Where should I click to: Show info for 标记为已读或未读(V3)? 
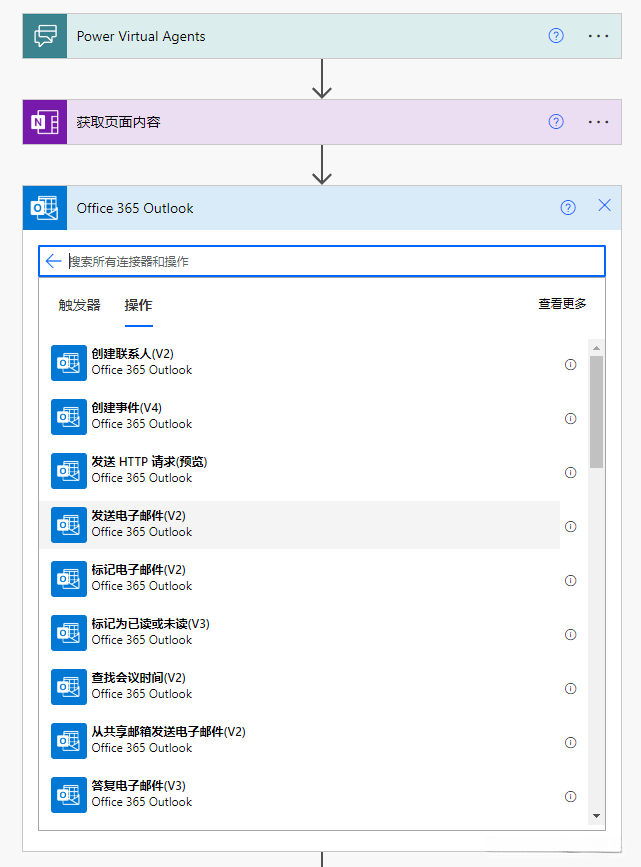tap(570, 634)
